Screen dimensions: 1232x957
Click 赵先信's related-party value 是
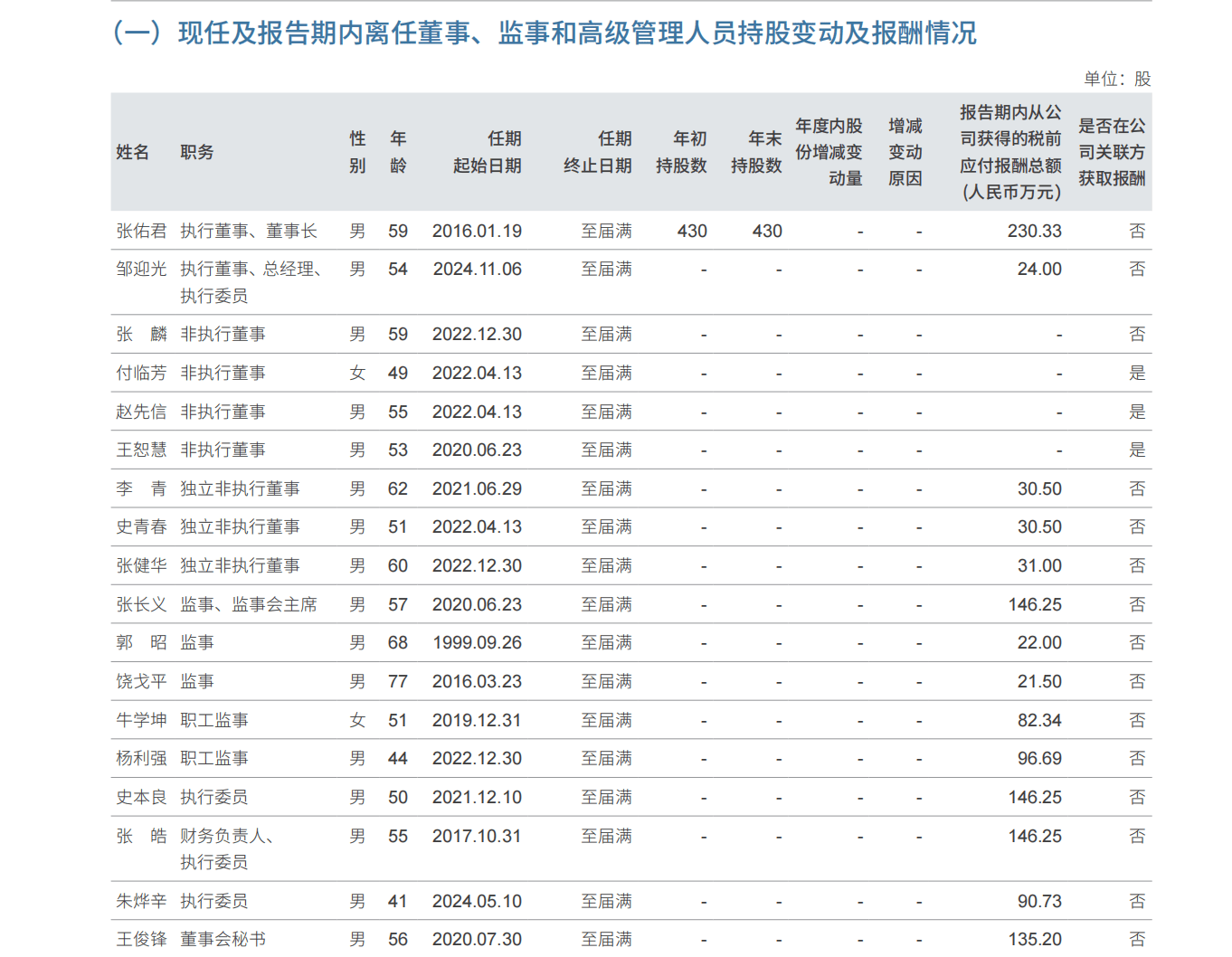tap(1137, 412)
